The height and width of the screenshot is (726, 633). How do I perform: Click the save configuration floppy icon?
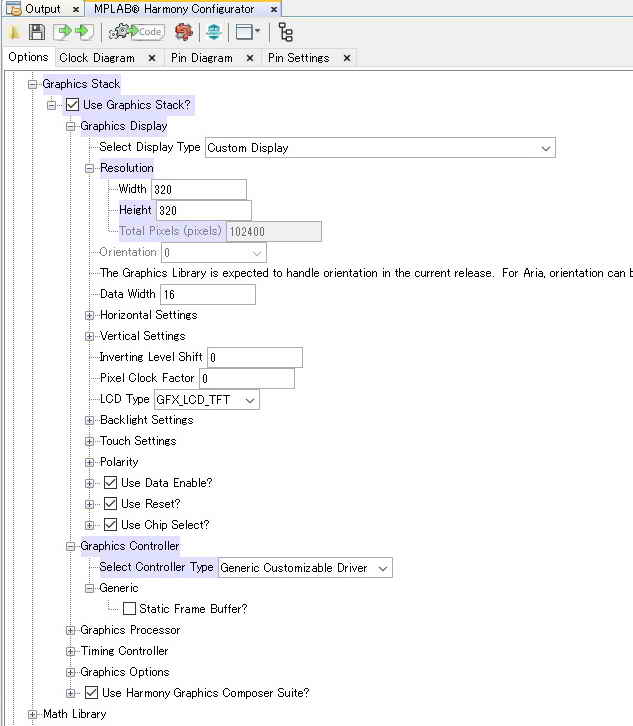pyautogui.click(x=37, y=32)
